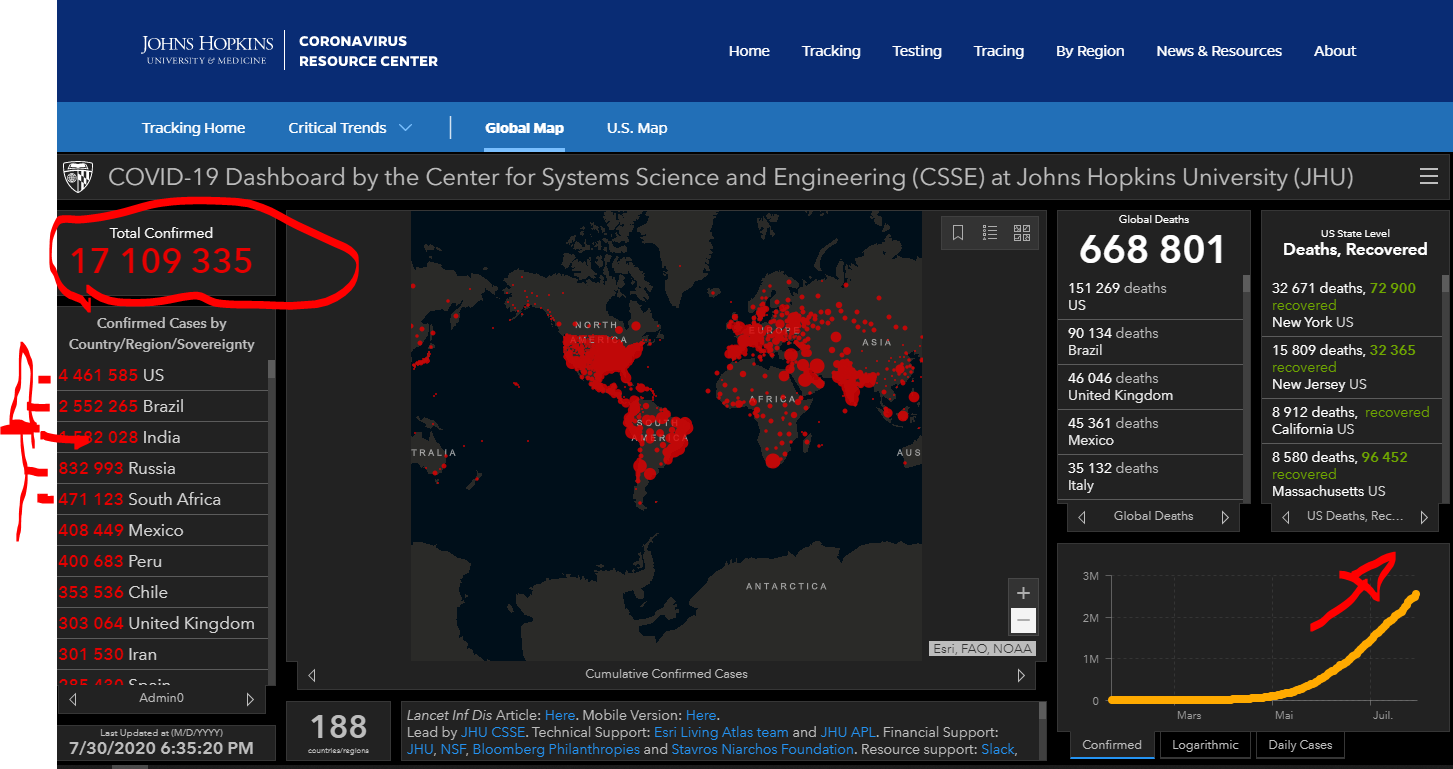Switch to the U.S. Map tab

[637, 128]
